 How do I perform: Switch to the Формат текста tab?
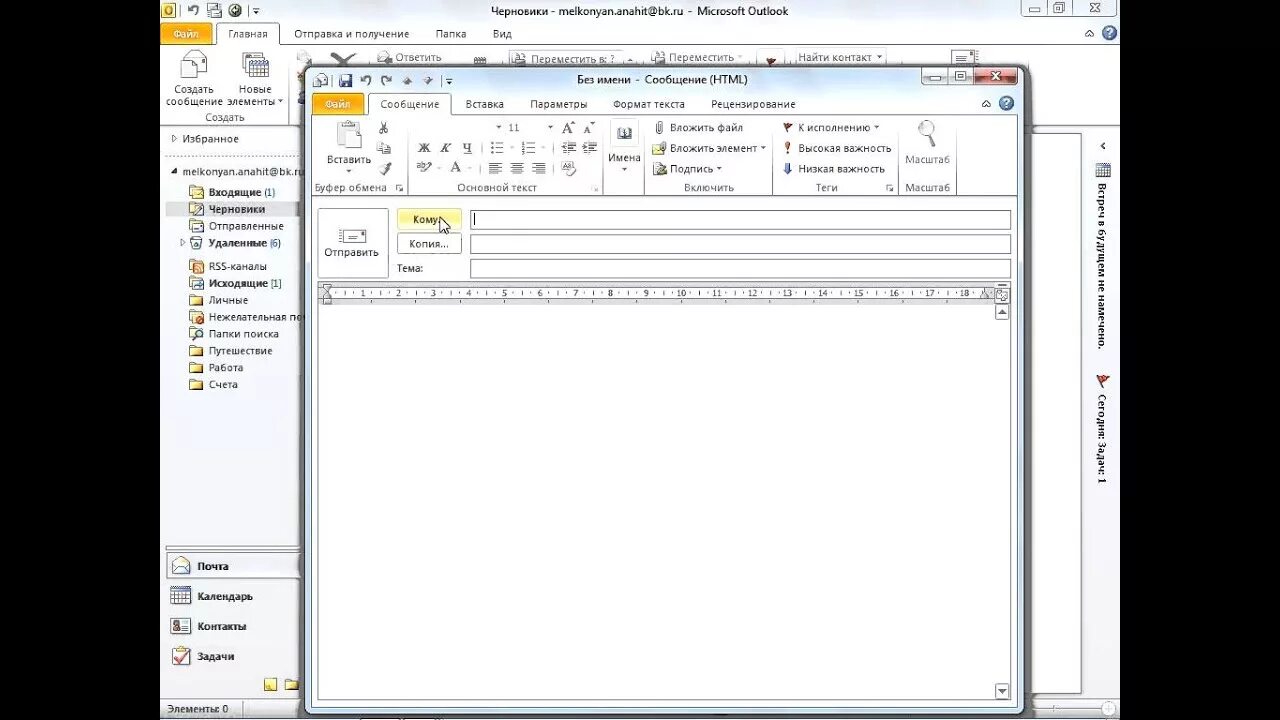click(x=649, y=104)
